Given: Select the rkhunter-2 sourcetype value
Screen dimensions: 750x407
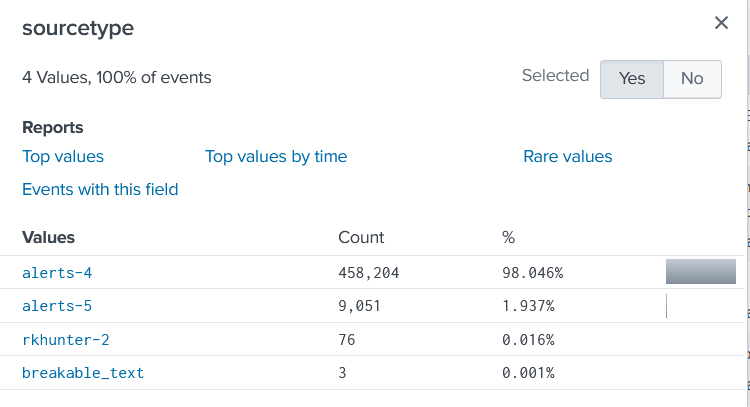Looking at the screenshot, I should (65, 340).
